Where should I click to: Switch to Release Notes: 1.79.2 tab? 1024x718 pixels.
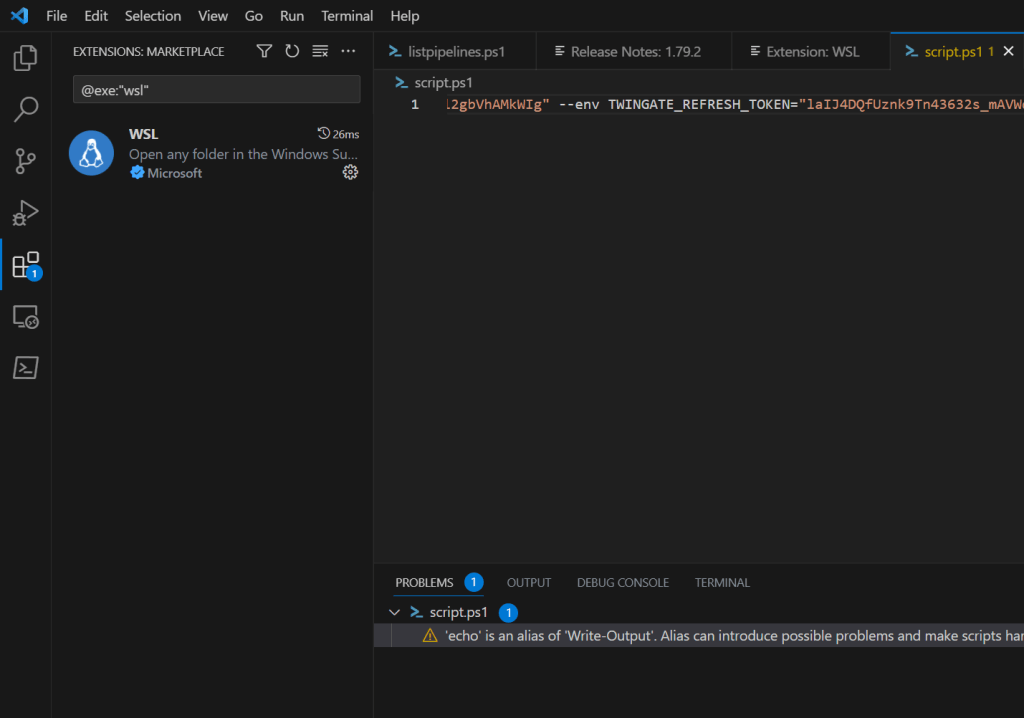coord(634,52)
